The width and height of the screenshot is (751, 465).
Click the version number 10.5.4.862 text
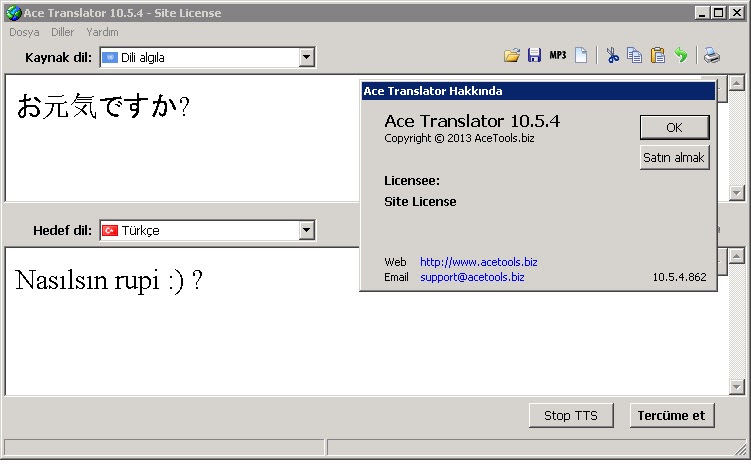[x=679, y=277]
